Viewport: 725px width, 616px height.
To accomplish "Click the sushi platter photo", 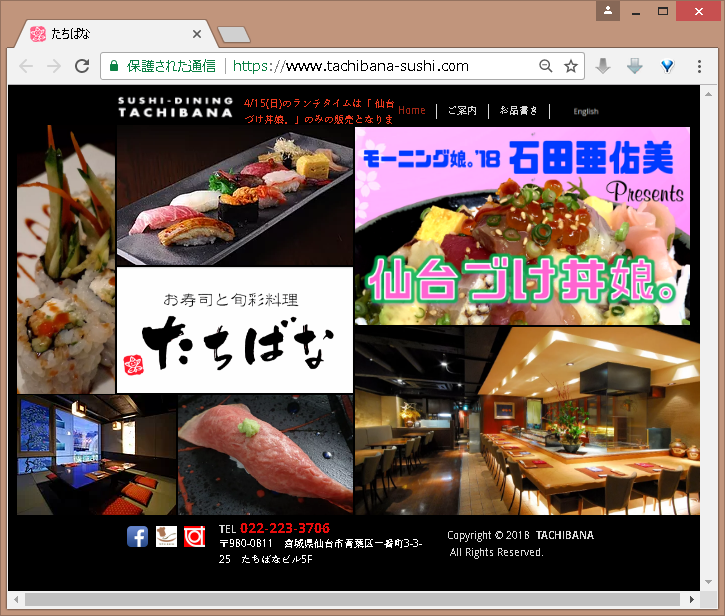I will coord(235,196).
